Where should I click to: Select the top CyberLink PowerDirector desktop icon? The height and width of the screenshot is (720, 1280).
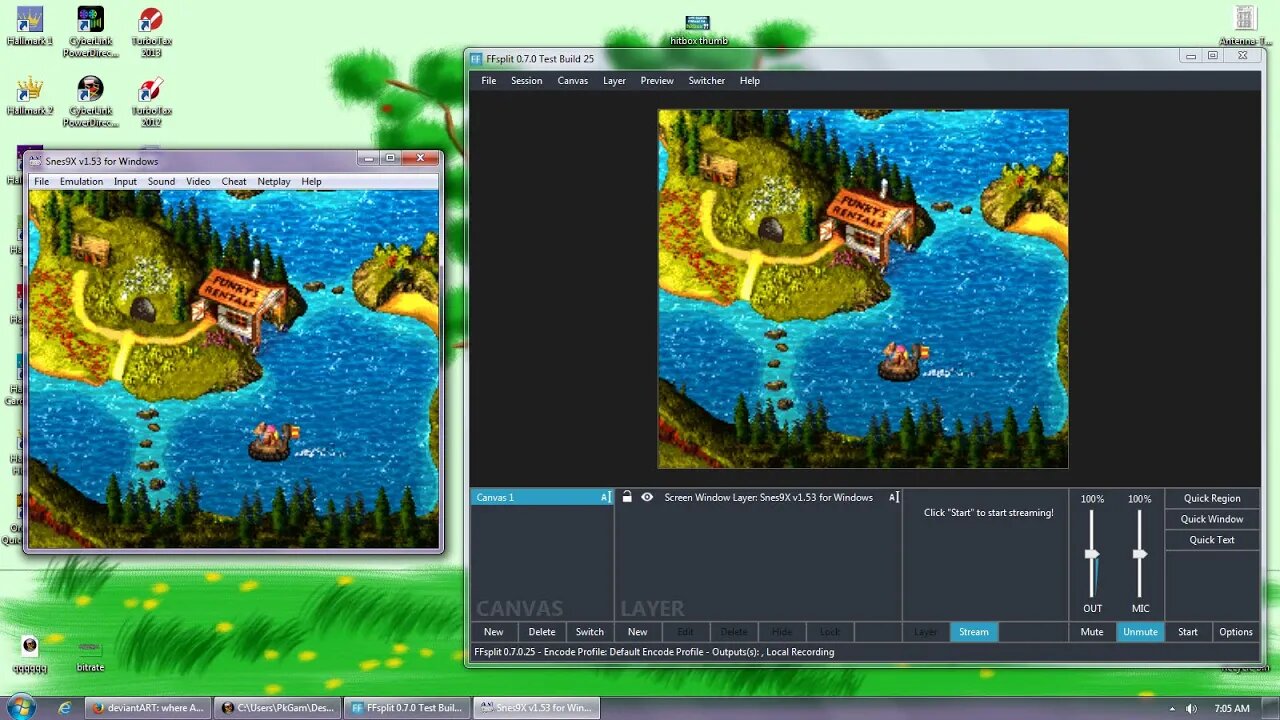click(91, 32)
